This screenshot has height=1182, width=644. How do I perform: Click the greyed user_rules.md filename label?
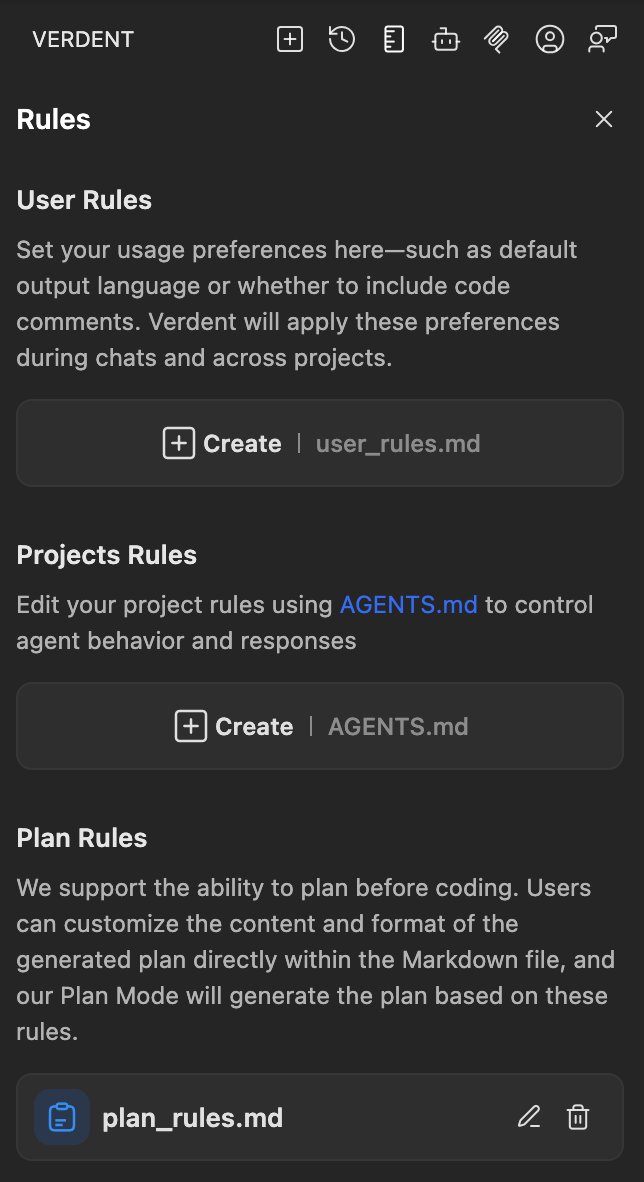coord(398,443)
